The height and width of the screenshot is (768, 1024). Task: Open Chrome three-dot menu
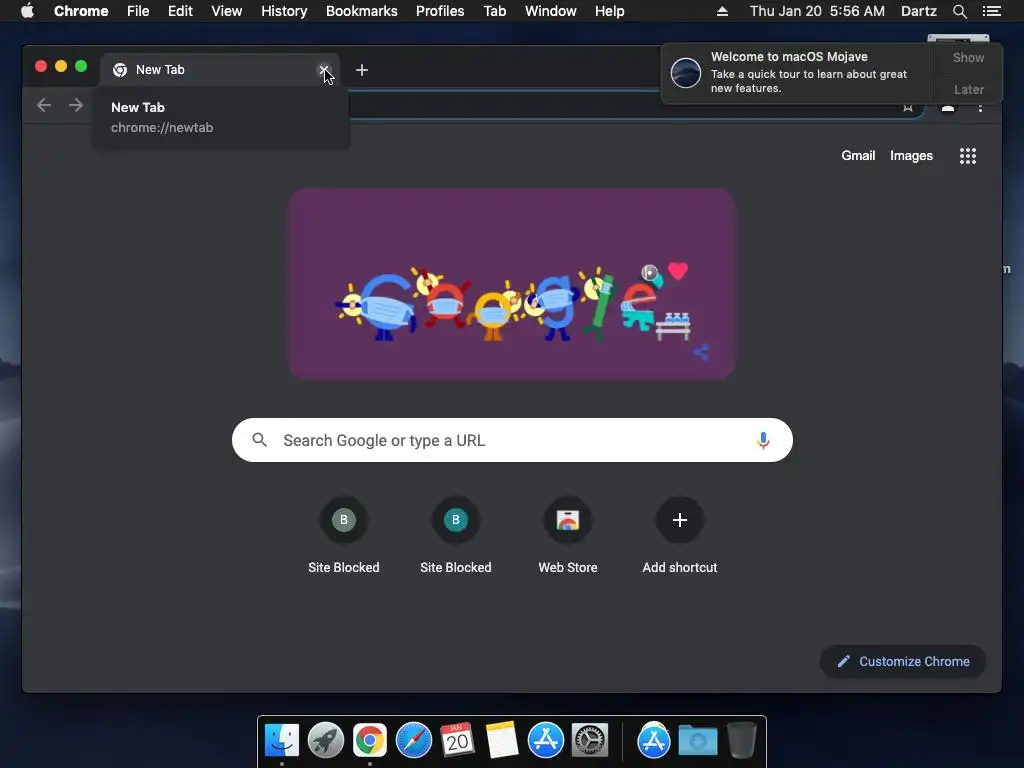pyautogui.click(x=980, y=108)
